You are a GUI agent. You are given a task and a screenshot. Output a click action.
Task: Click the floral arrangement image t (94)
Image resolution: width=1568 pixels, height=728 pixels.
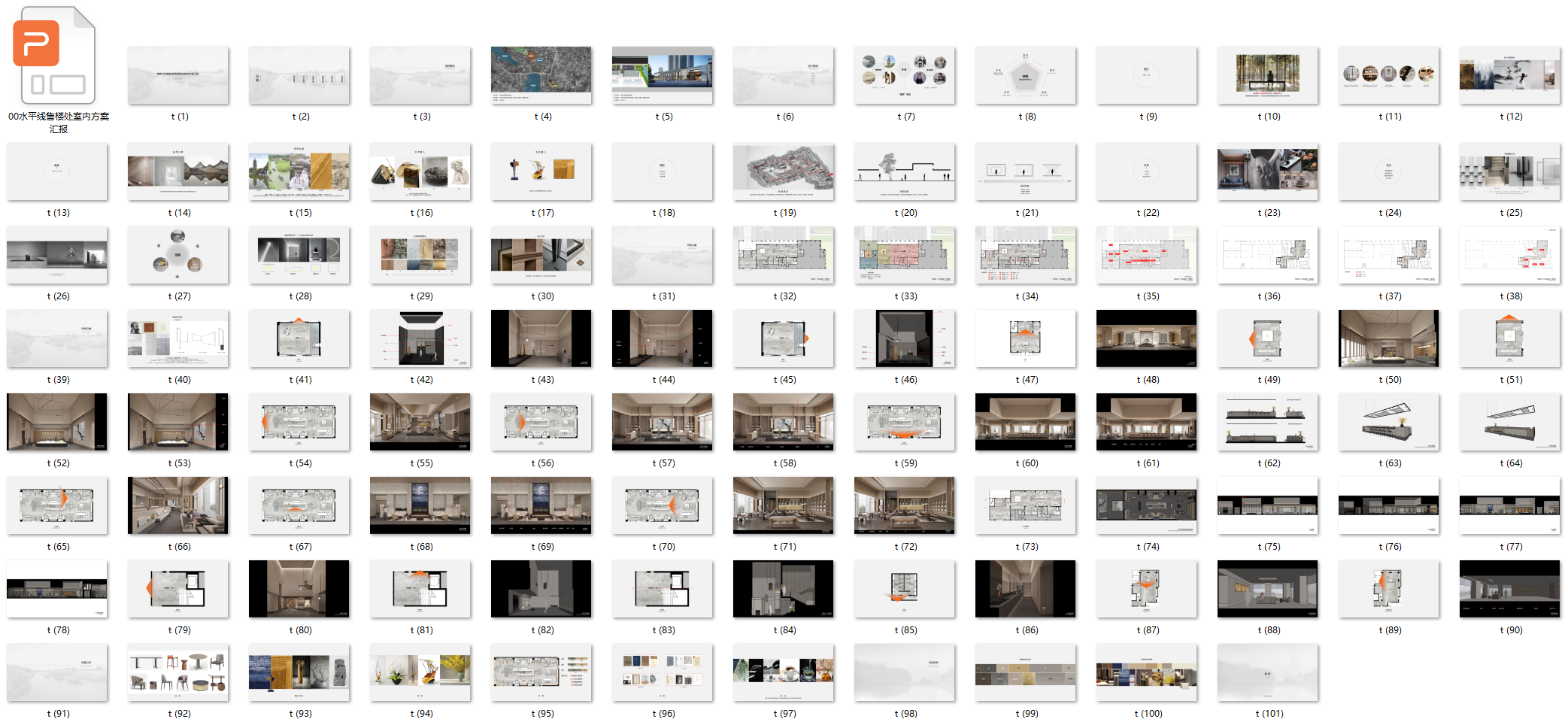(x=420, y=672)
